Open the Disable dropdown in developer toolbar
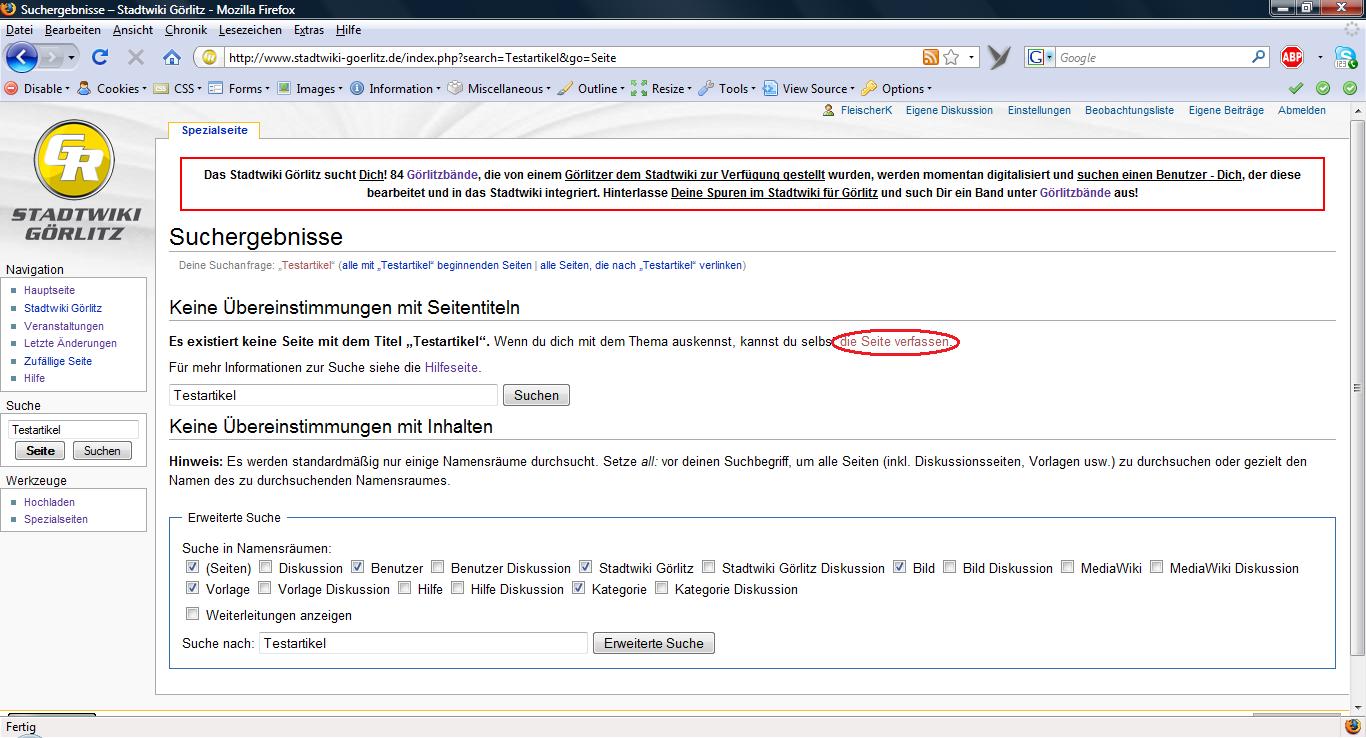 pos(38,88)
